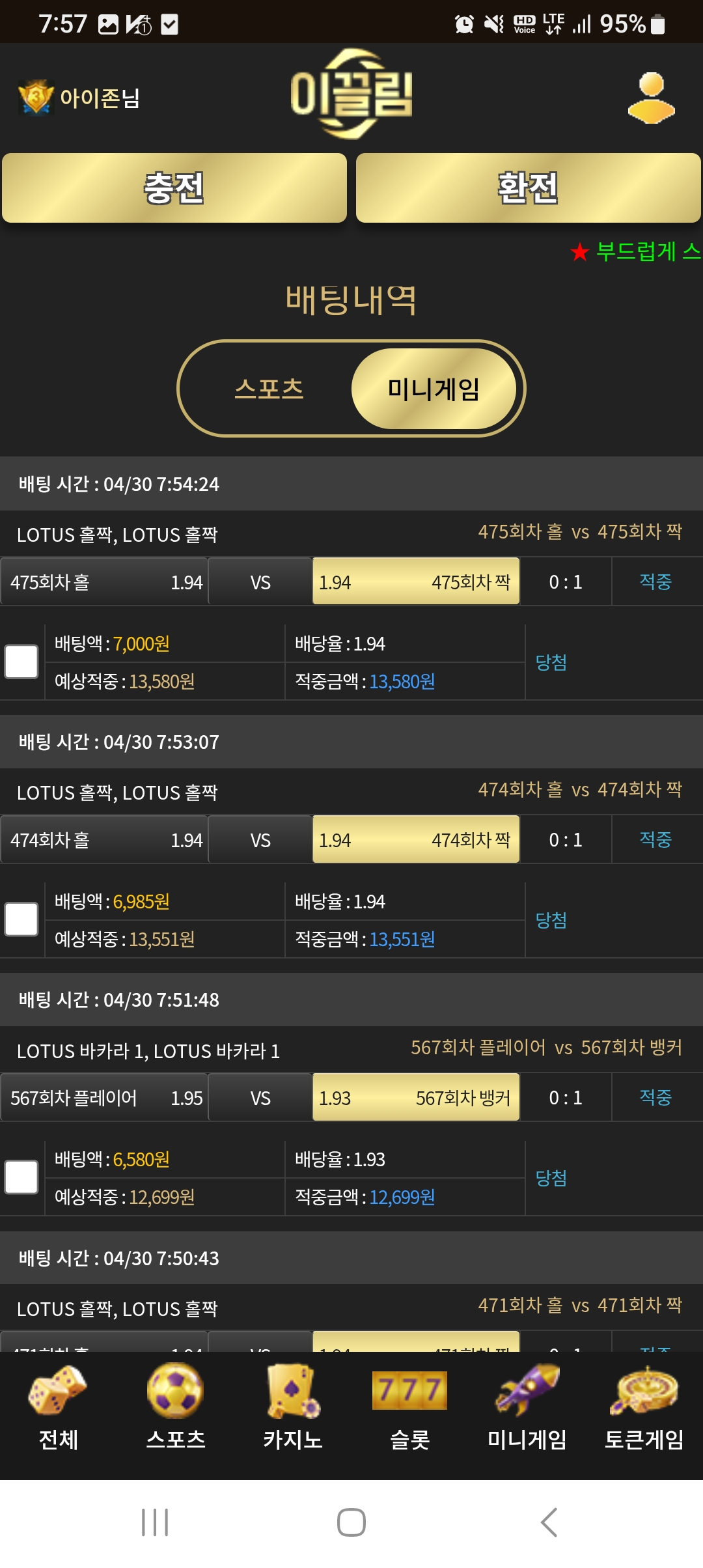Viewport: 703px width, 1568px height.
Task: Check the box for 7,000원 bet
Action: (21, 662)
